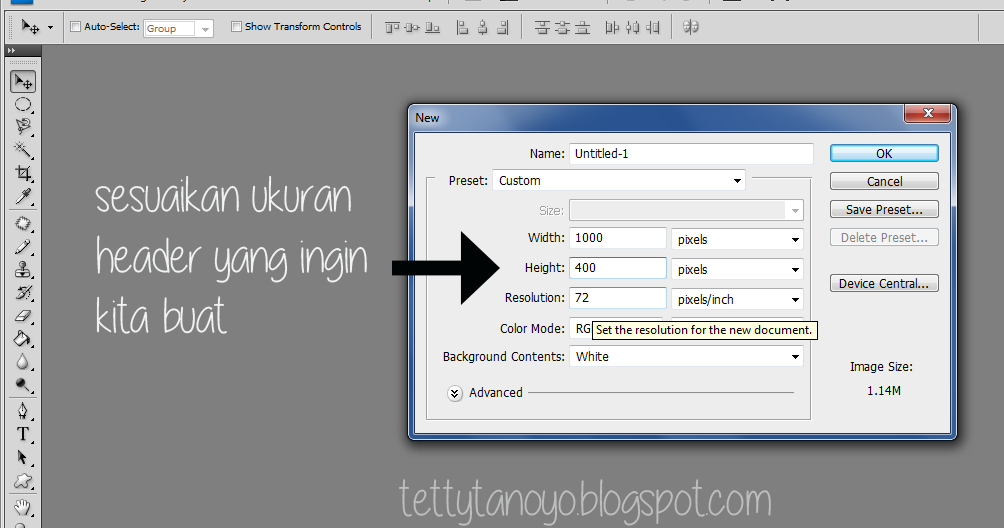1004x528 pixels.
Task: Enable the Auto-Select checkbox
Action: coord(76,27)
